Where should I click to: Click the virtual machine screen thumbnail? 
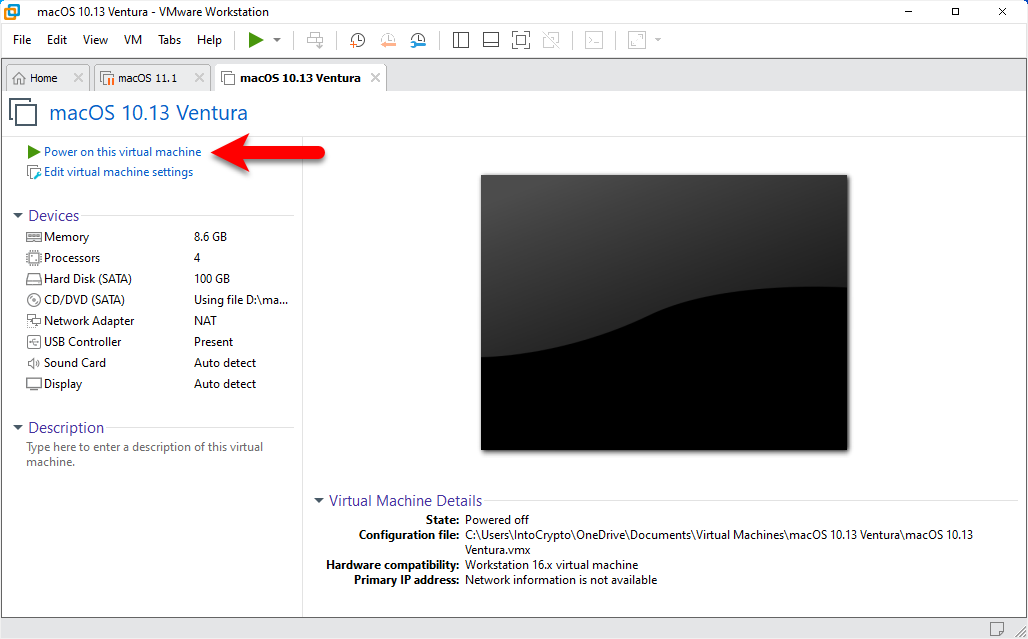[664, 313]
